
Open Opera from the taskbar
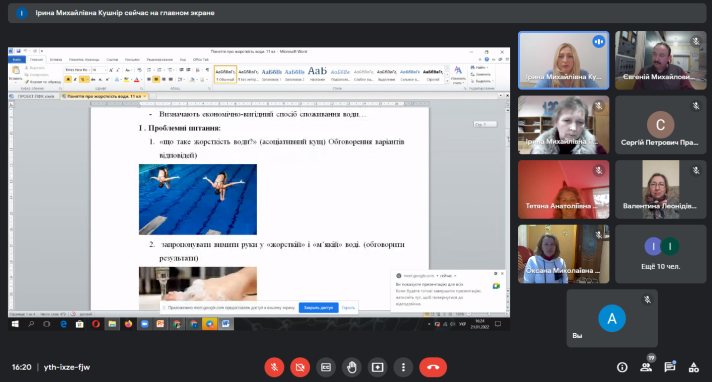(x=96, y=324)
